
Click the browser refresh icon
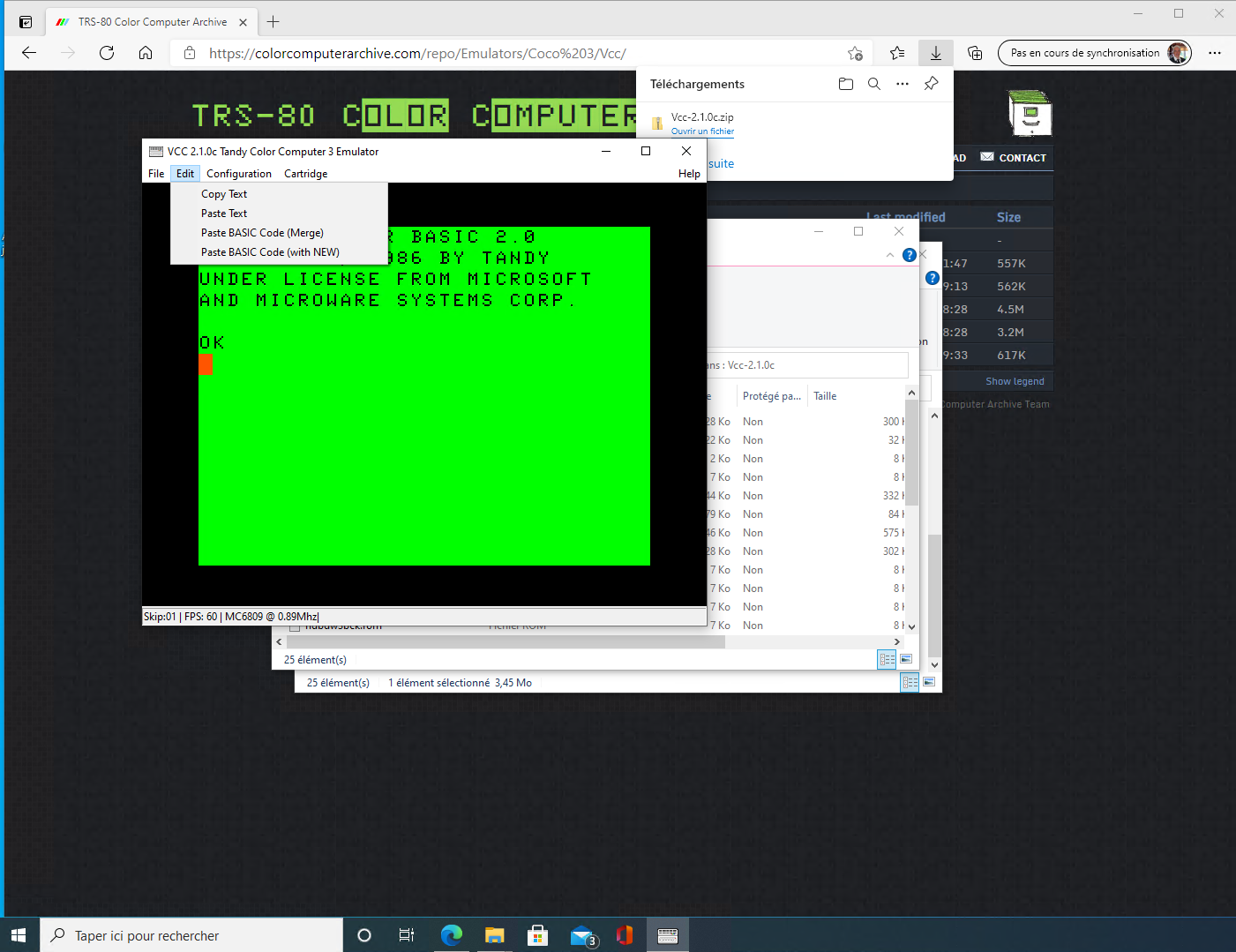coord(107,53)
